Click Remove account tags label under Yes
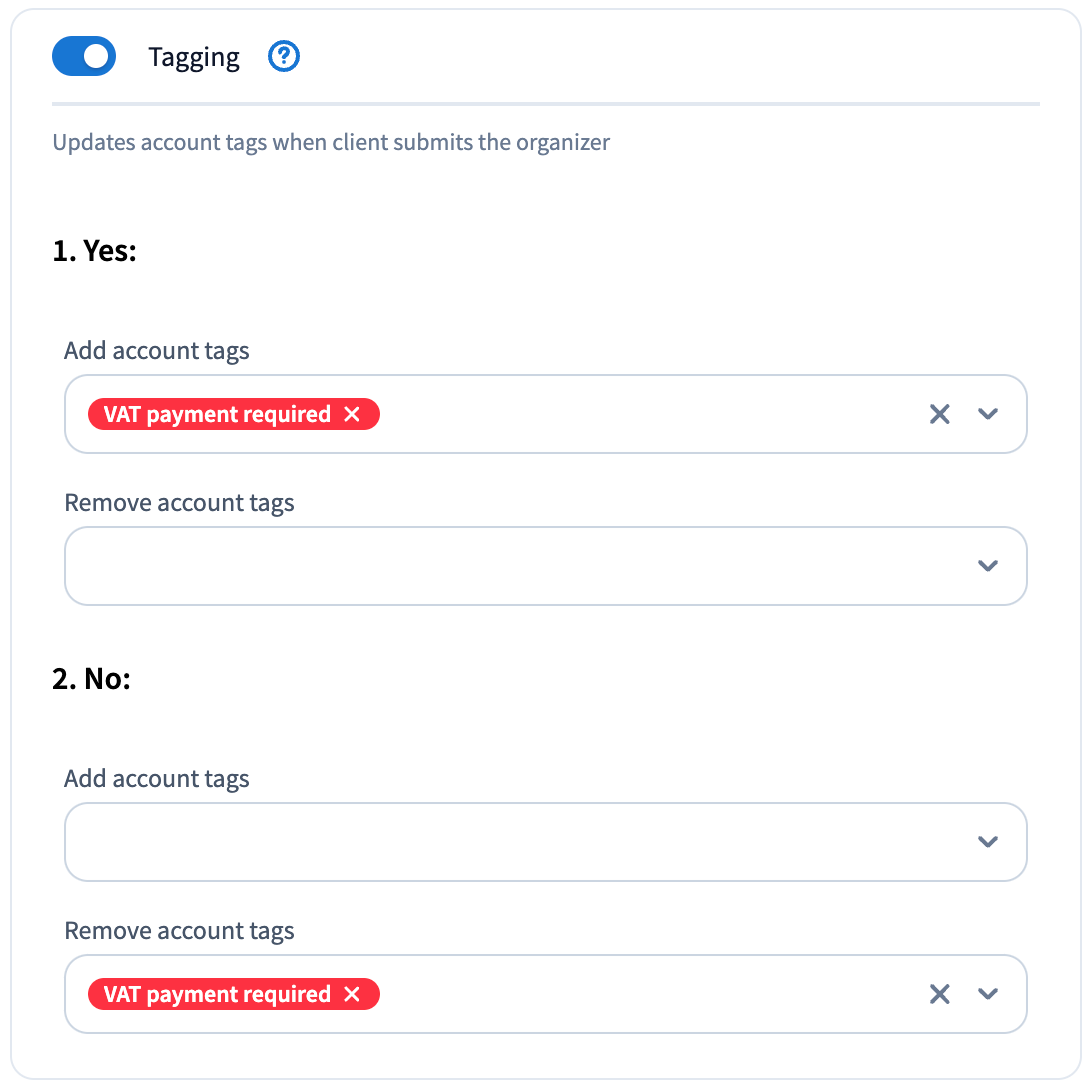 (179, 502)
